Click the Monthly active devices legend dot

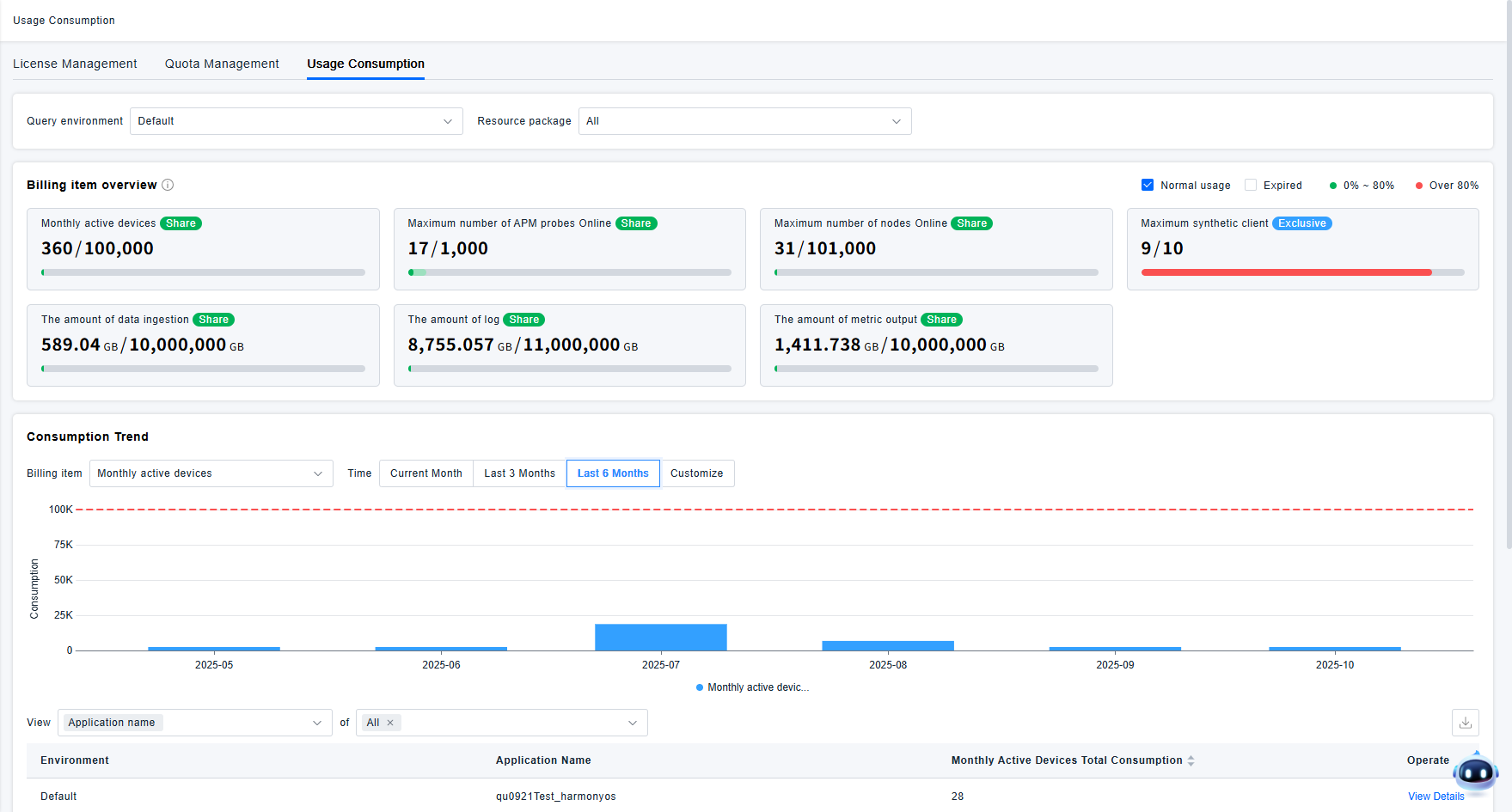click(x=700, y=687)
